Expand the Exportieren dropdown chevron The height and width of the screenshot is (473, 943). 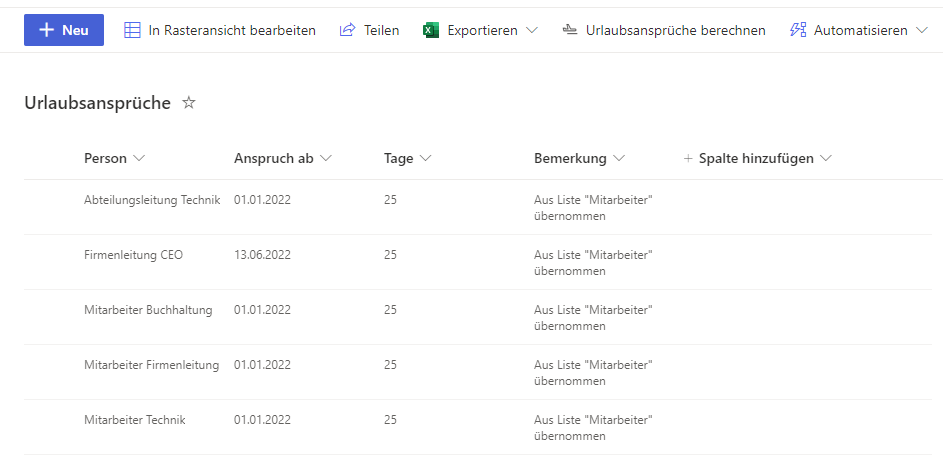(532, 30)
